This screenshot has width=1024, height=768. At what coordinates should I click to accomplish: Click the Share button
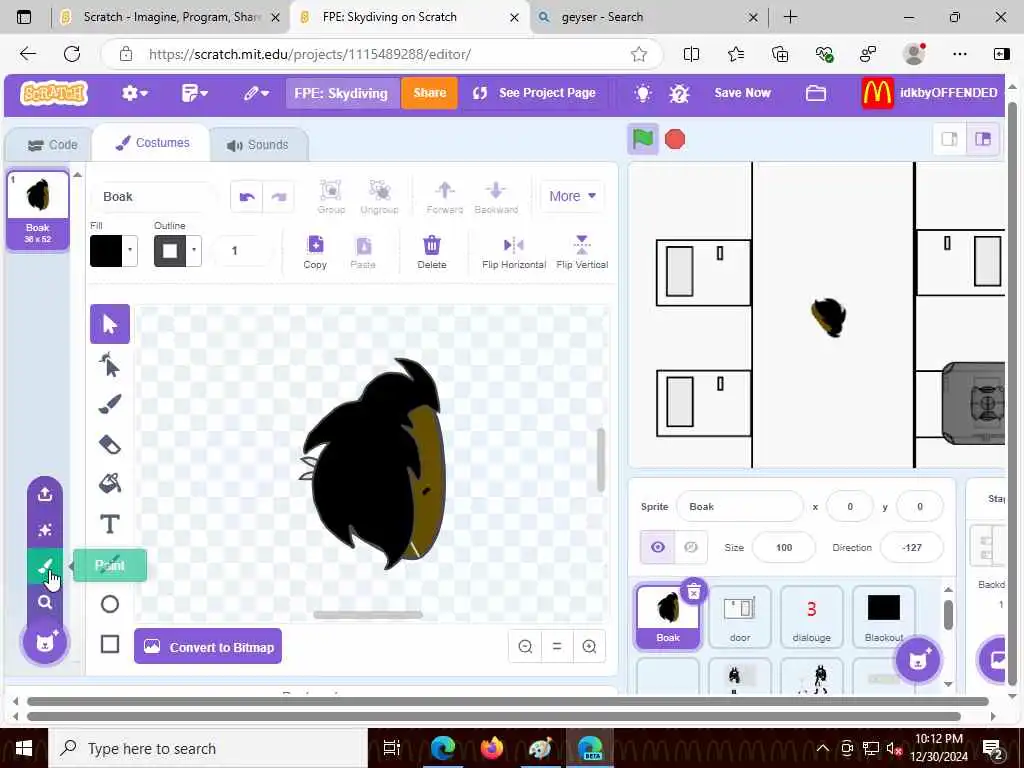point(429,93)
